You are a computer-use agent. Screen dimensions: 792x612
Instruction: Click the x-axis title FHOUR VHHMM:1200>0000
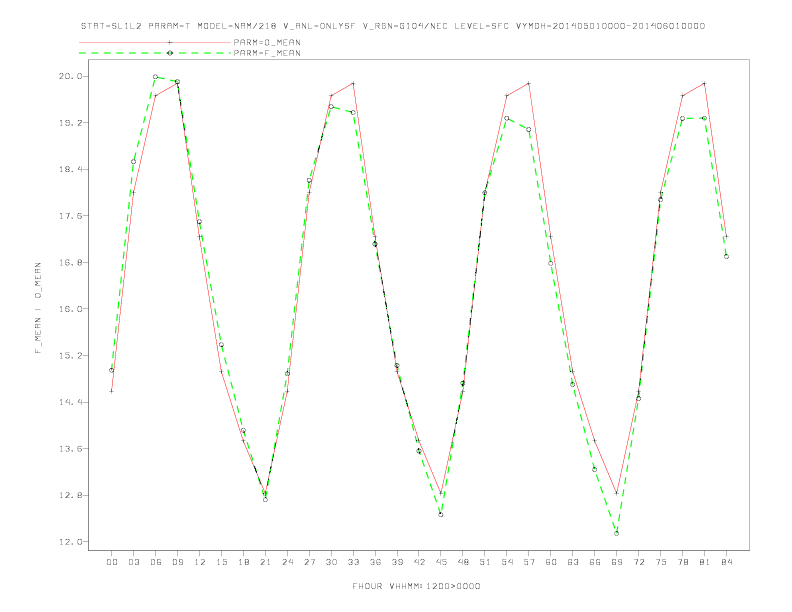[x=416, y=586]
